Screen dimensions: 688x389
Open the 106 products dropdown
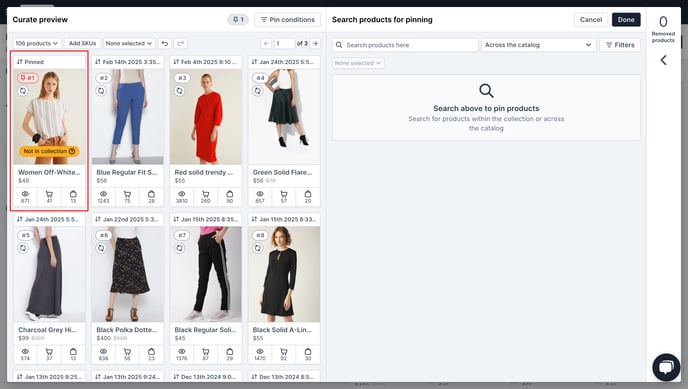coord(37,43)
